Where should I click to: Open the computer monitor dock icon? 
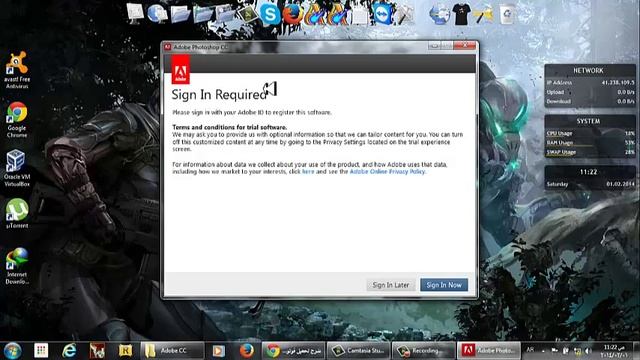[x=135, y=13]
